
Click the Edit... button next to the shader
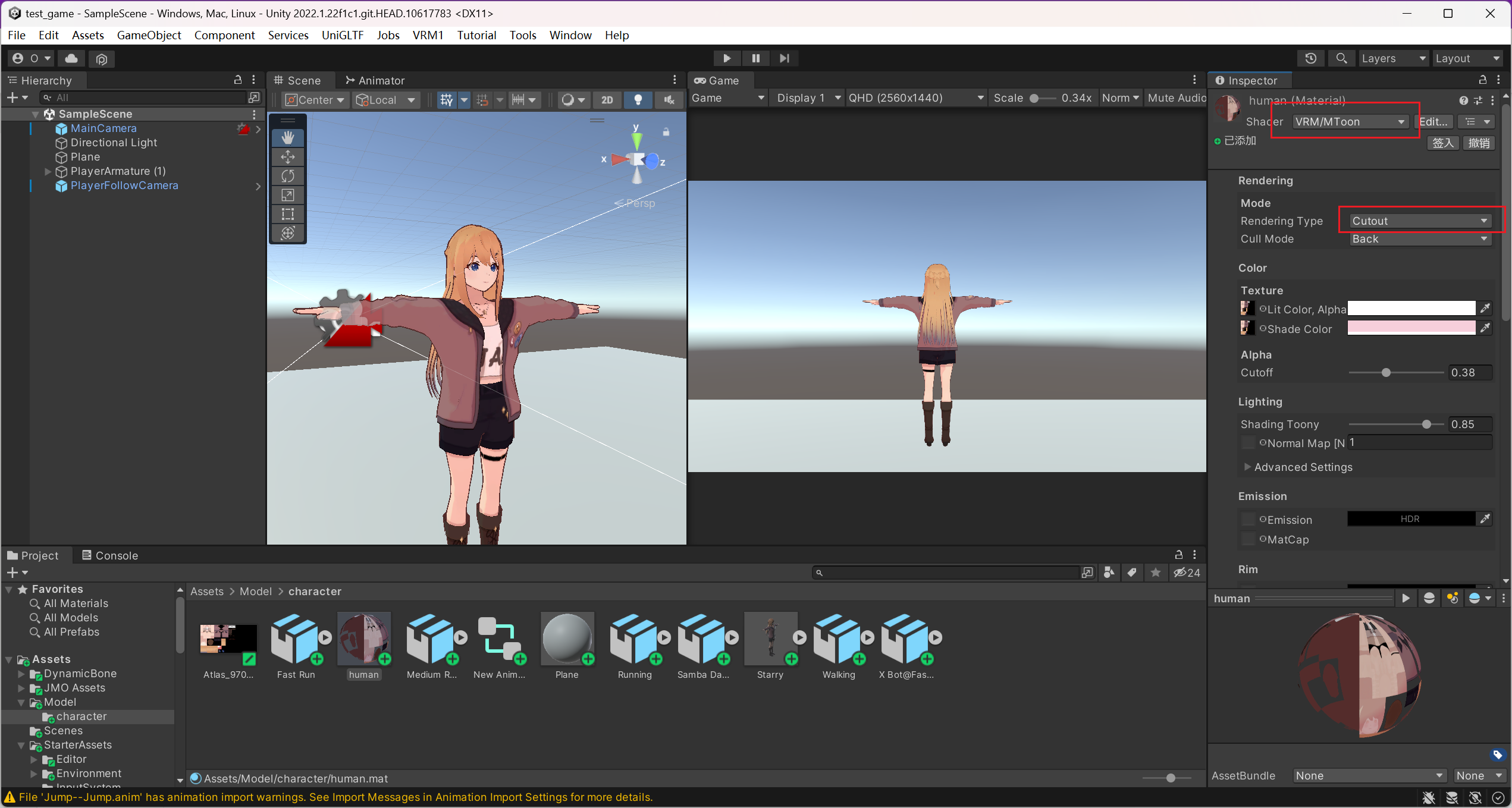click(x=1434, y=121)
